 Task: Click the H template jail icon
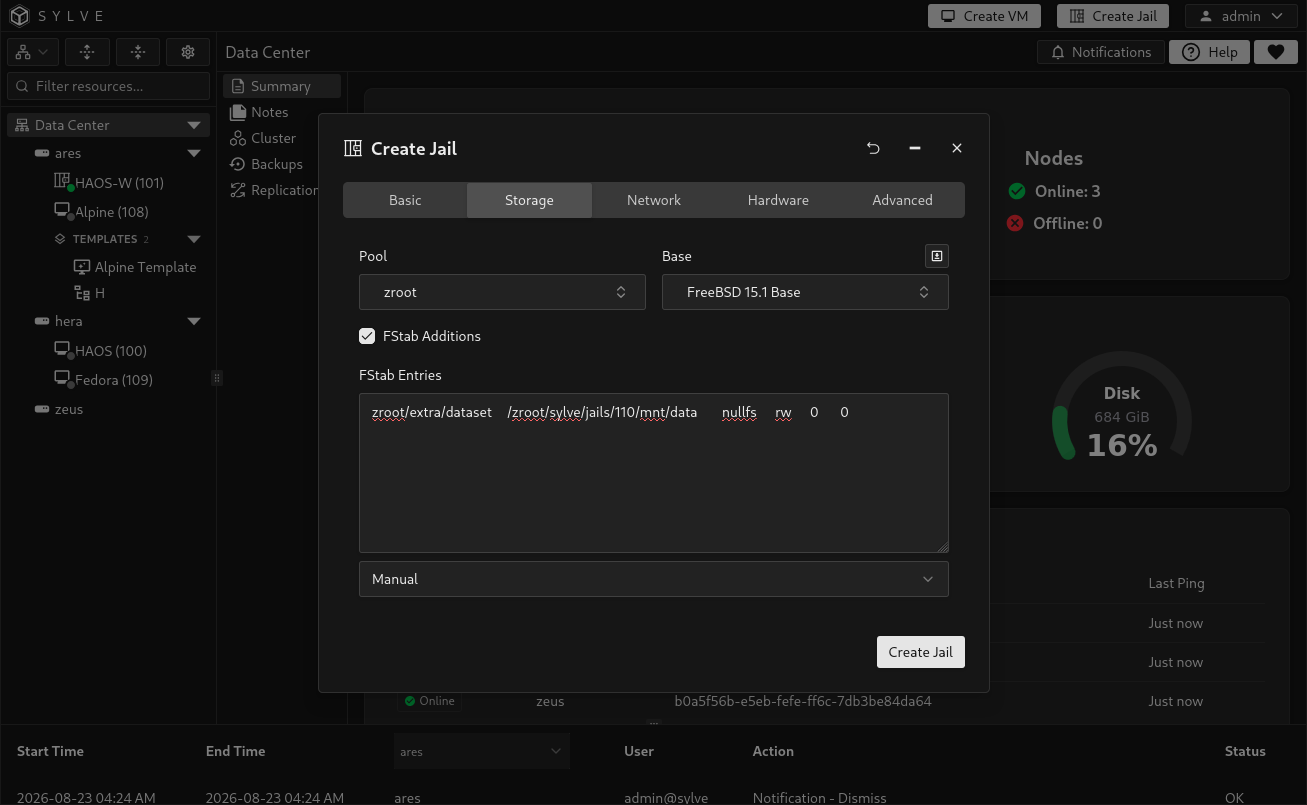pyautogui.click(x=82, y=293)
